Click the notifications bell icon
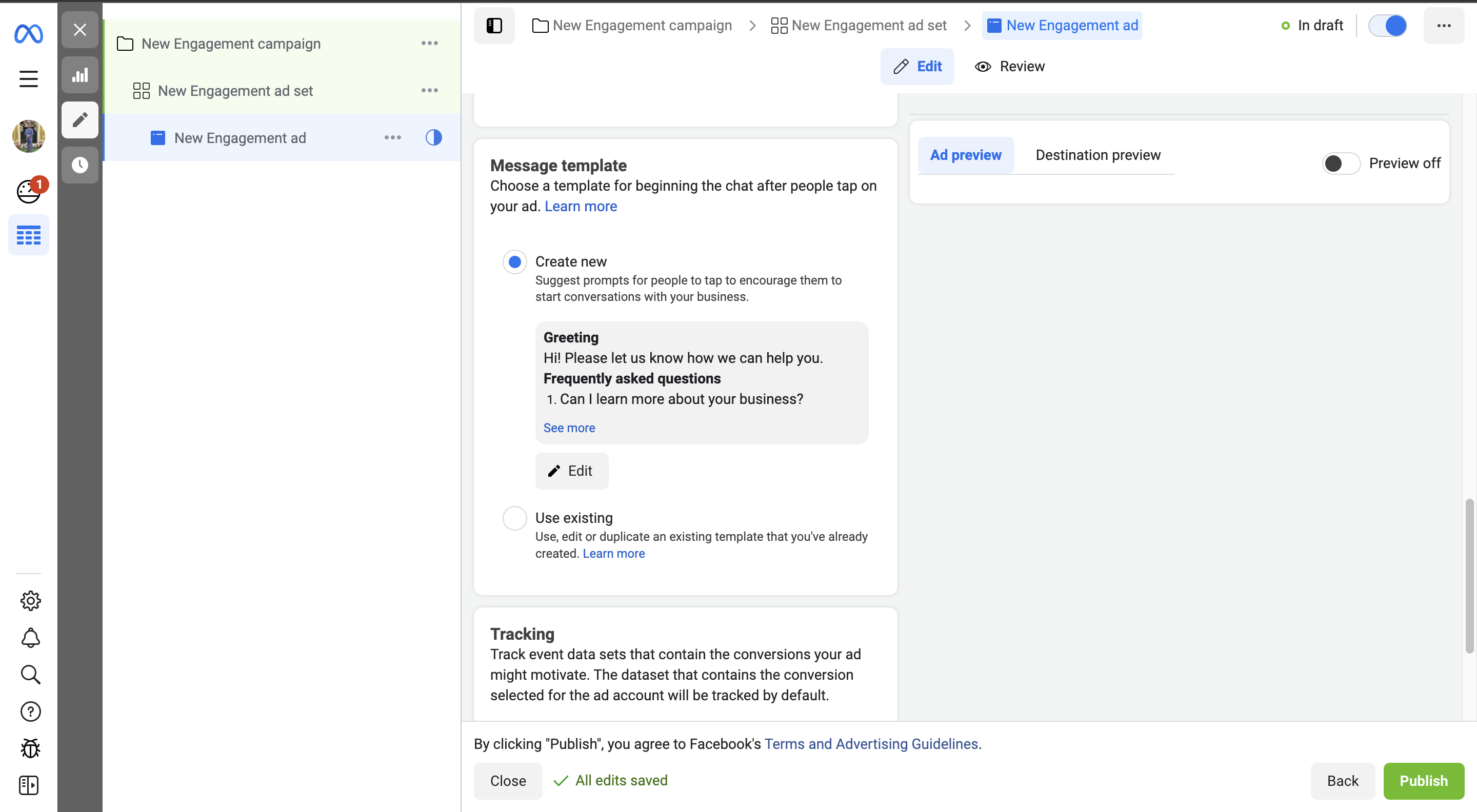1477x812 pixels. [30, 637]
